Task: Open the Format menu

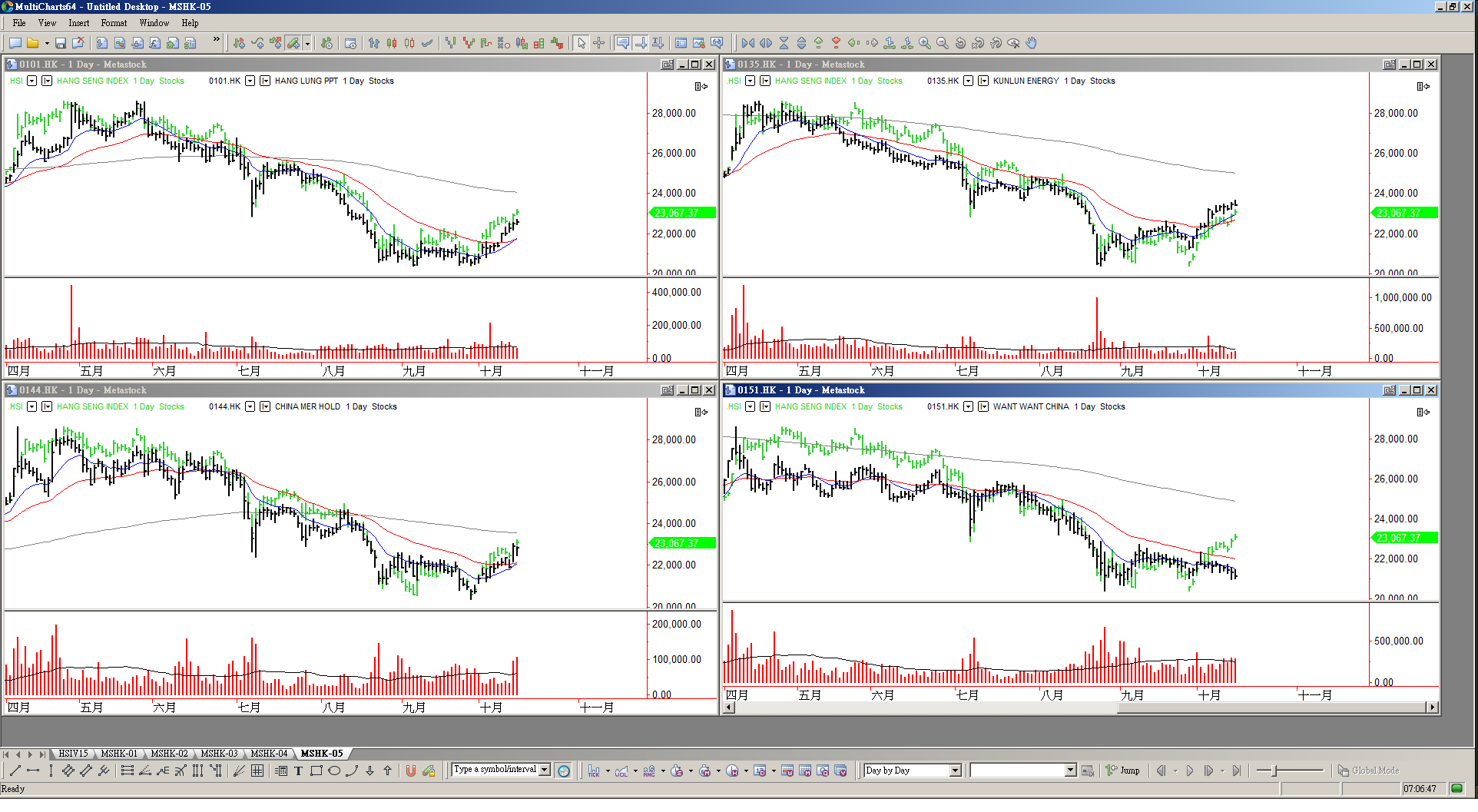Action: pyautogui.click(x=114, y=23)
